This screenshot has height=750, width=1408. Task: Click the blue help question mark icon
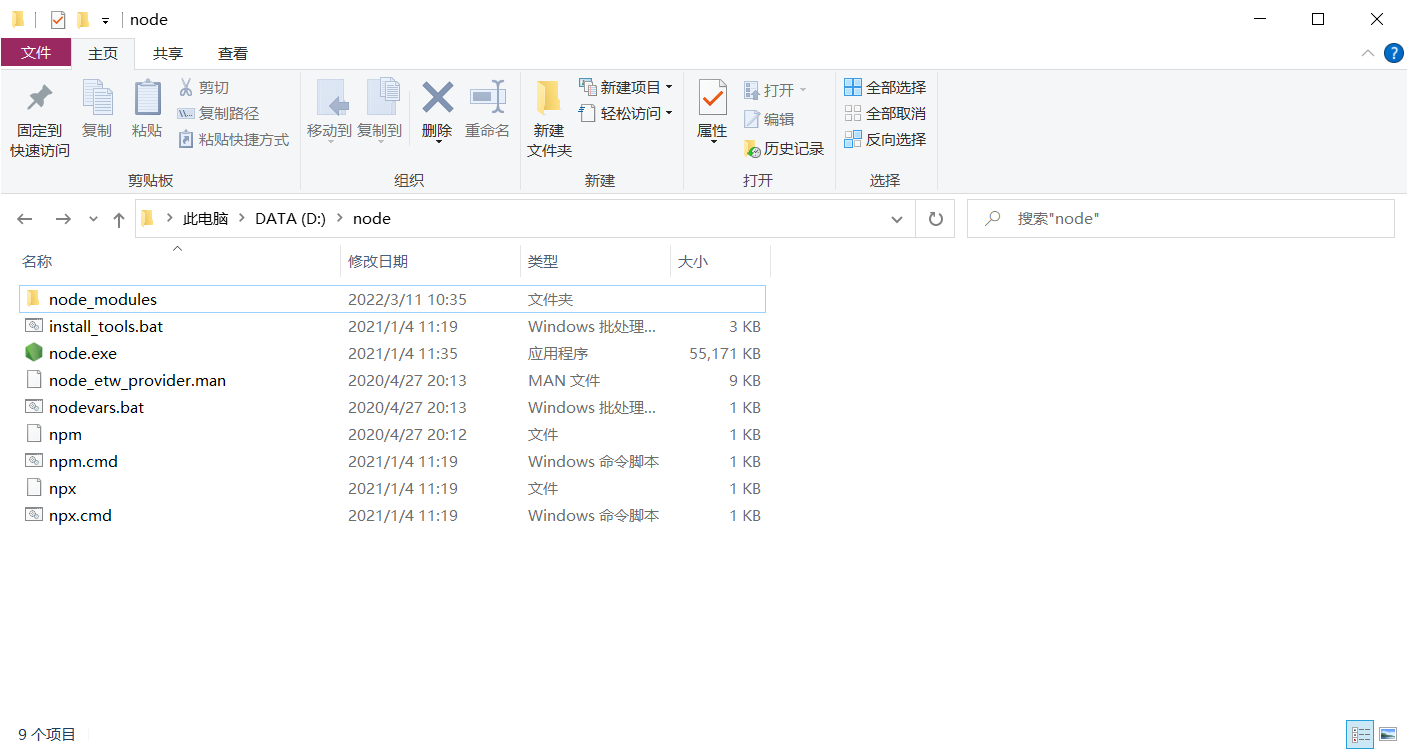click(x=1393, y=53)
